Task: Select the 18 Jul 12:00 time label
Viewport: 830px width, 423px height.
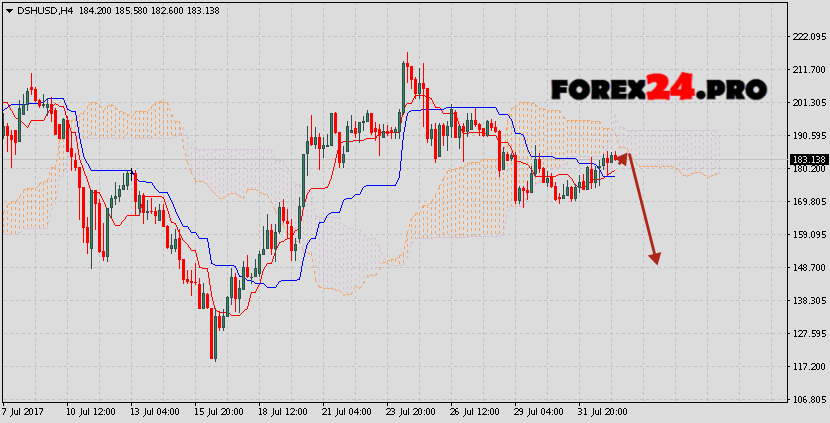Action: pos(284,411)
